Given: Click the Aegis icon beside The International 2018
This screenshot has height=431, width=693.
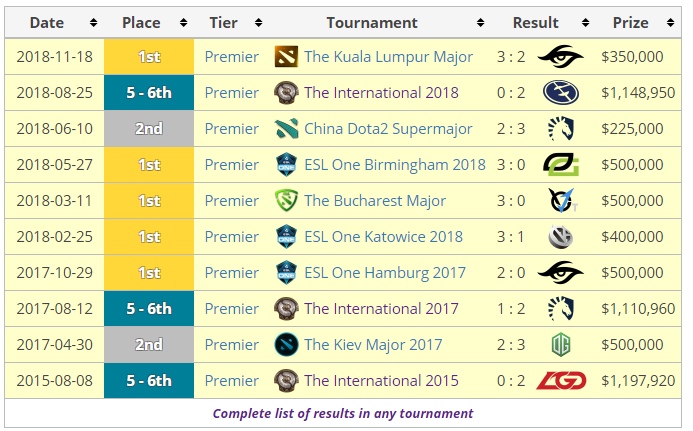Looking at the screenshot, I should [x=286, y=93].
